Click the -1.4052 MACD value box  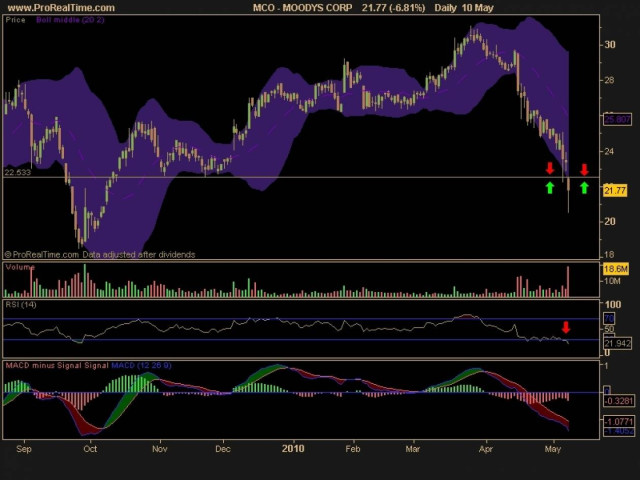coord(619,431)
